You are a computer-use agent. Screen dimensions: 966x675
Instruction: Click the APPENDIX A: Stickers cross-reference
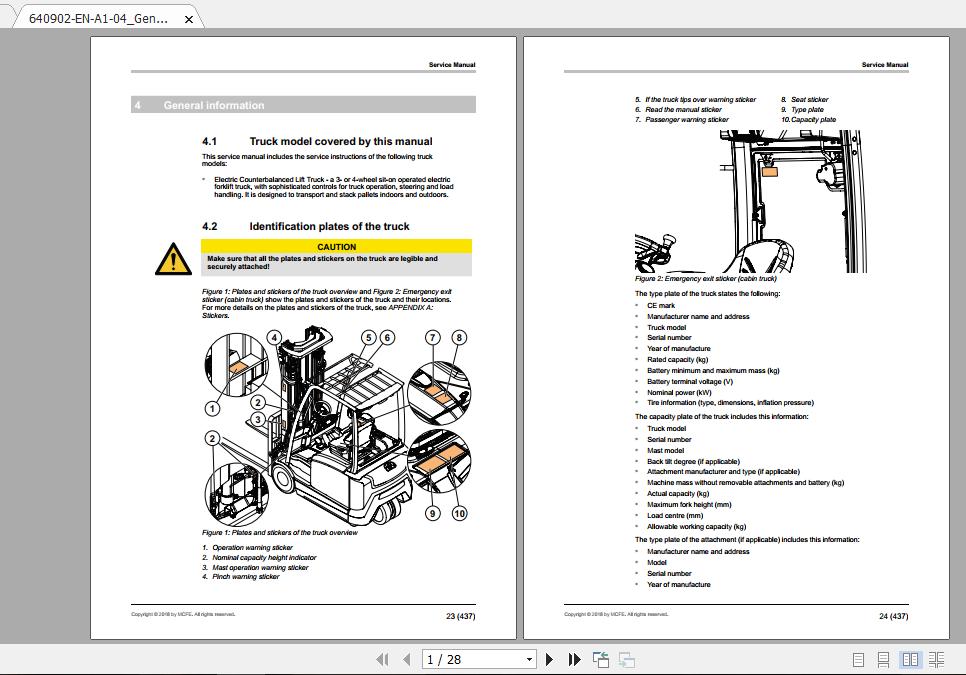coord(412,306)
